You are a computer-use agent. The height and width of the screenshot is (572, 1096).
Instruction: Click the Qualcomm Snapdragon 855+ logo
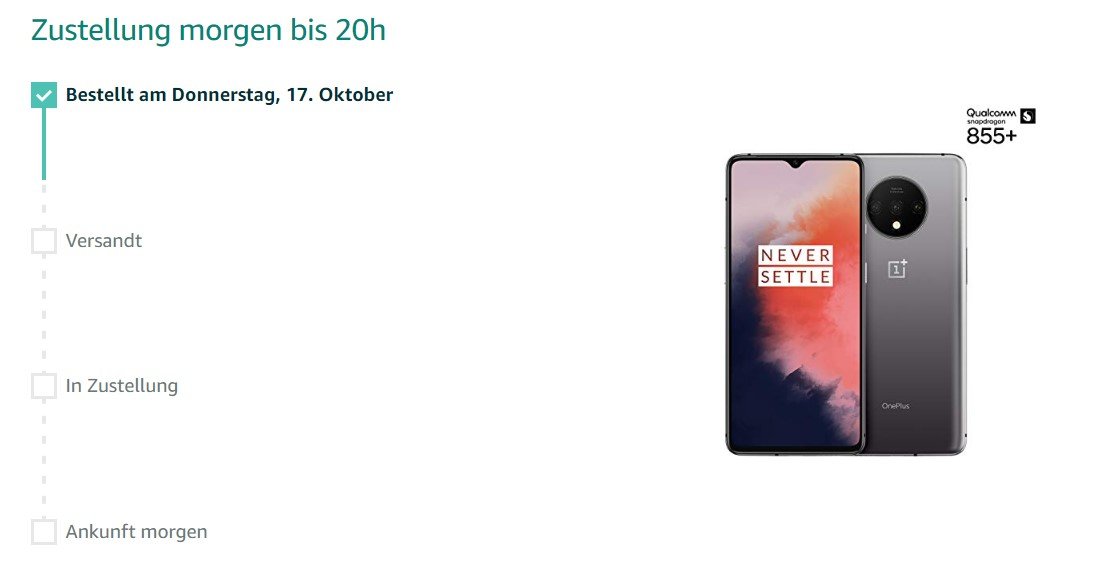pos(1000,126)
